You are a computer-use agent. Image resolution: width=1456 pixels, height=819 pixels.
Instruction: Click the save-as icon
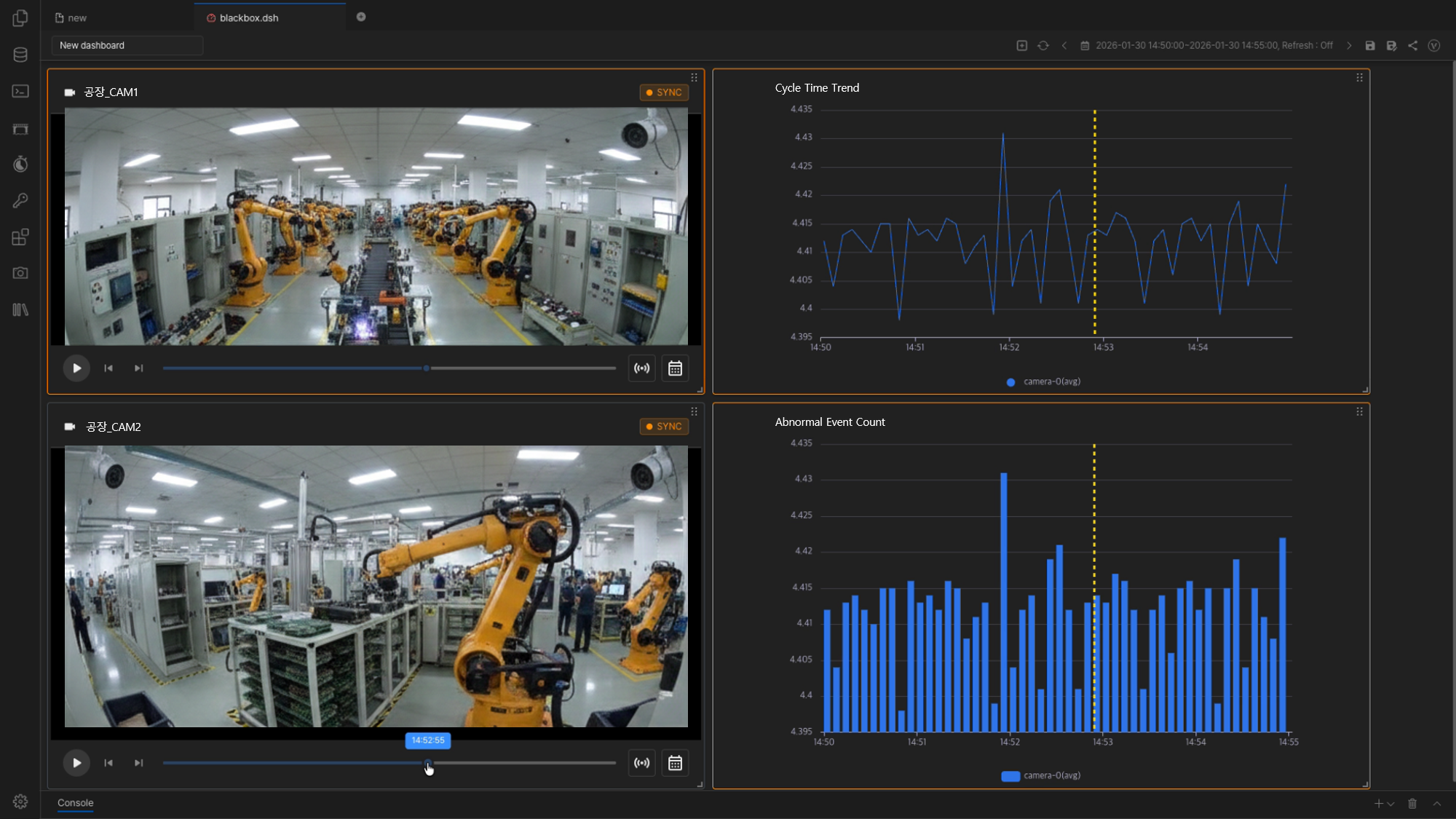coord(1391,45)
